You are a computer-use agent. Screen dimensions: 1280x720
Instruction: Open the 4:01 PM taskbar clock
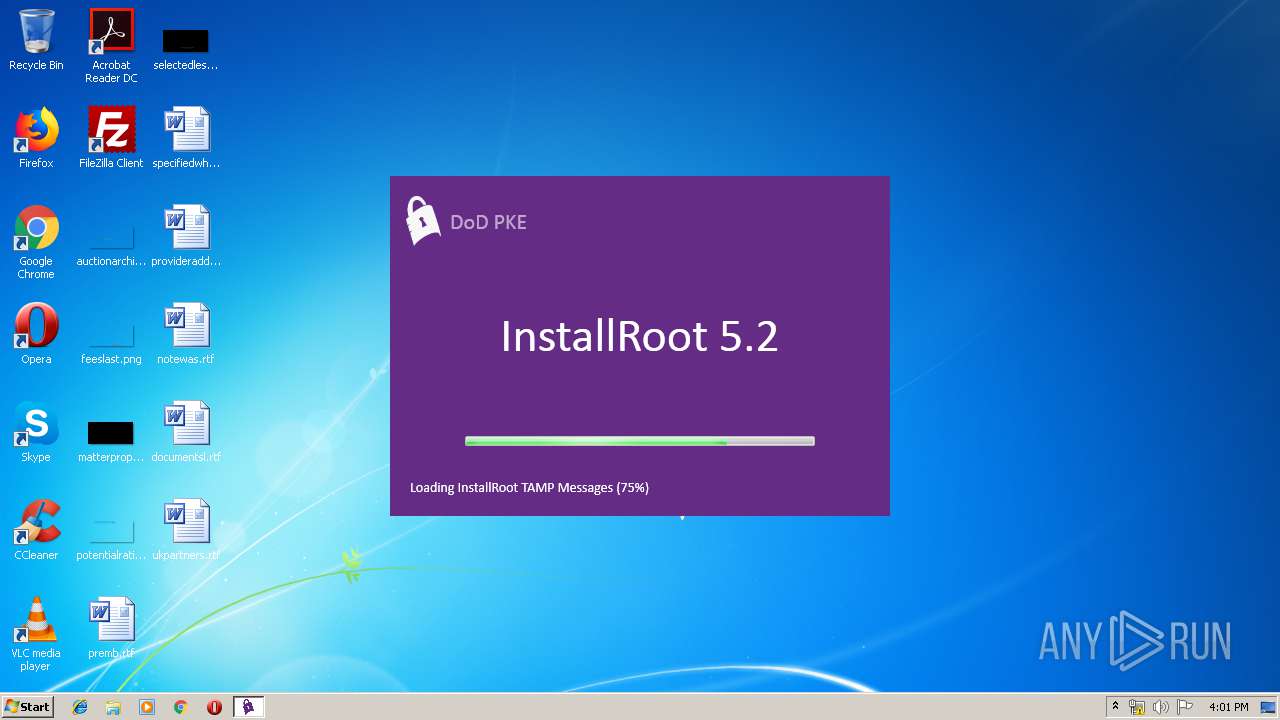tap(1228, 707)
